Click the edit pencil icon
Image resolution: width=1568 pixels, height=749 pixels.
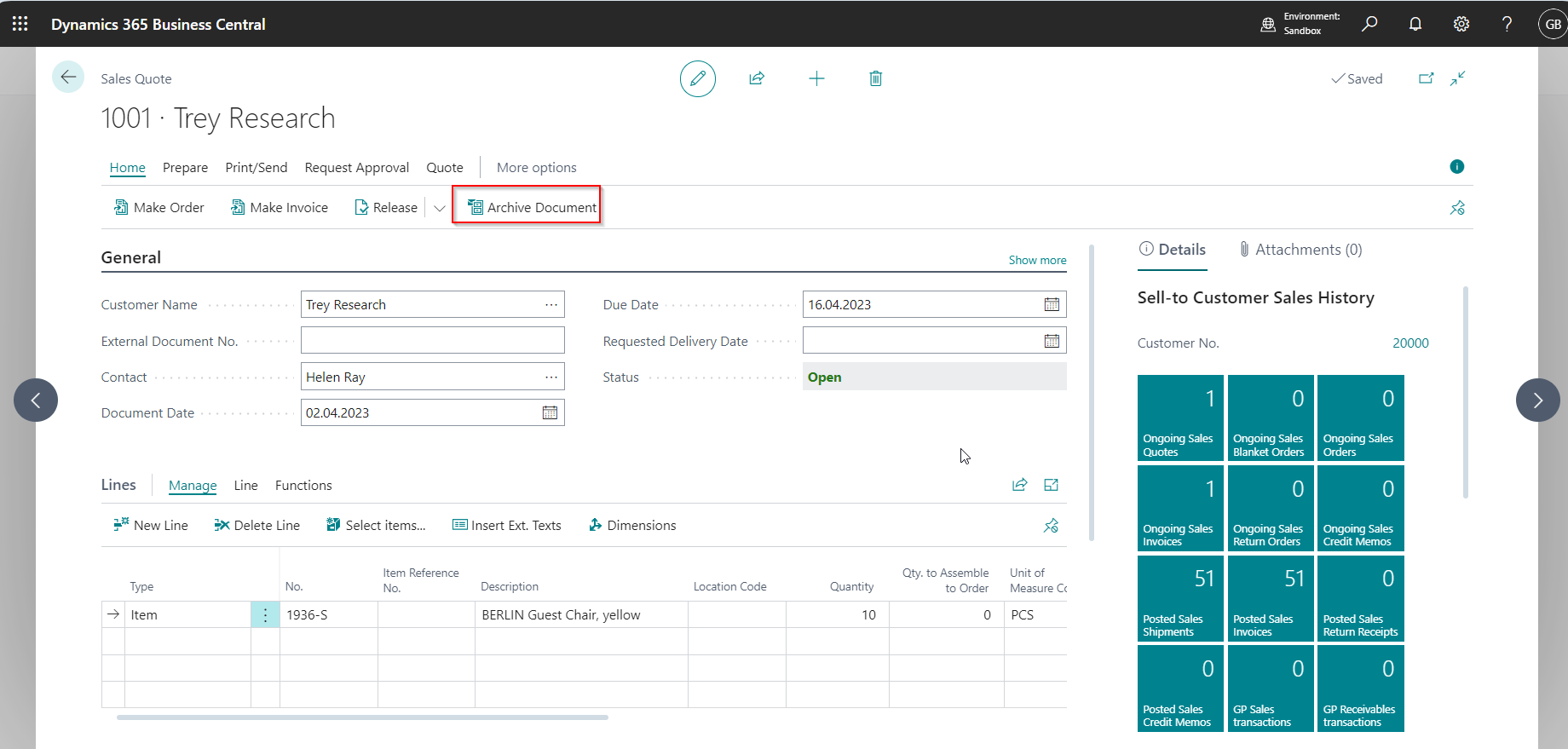click(698, 78)
